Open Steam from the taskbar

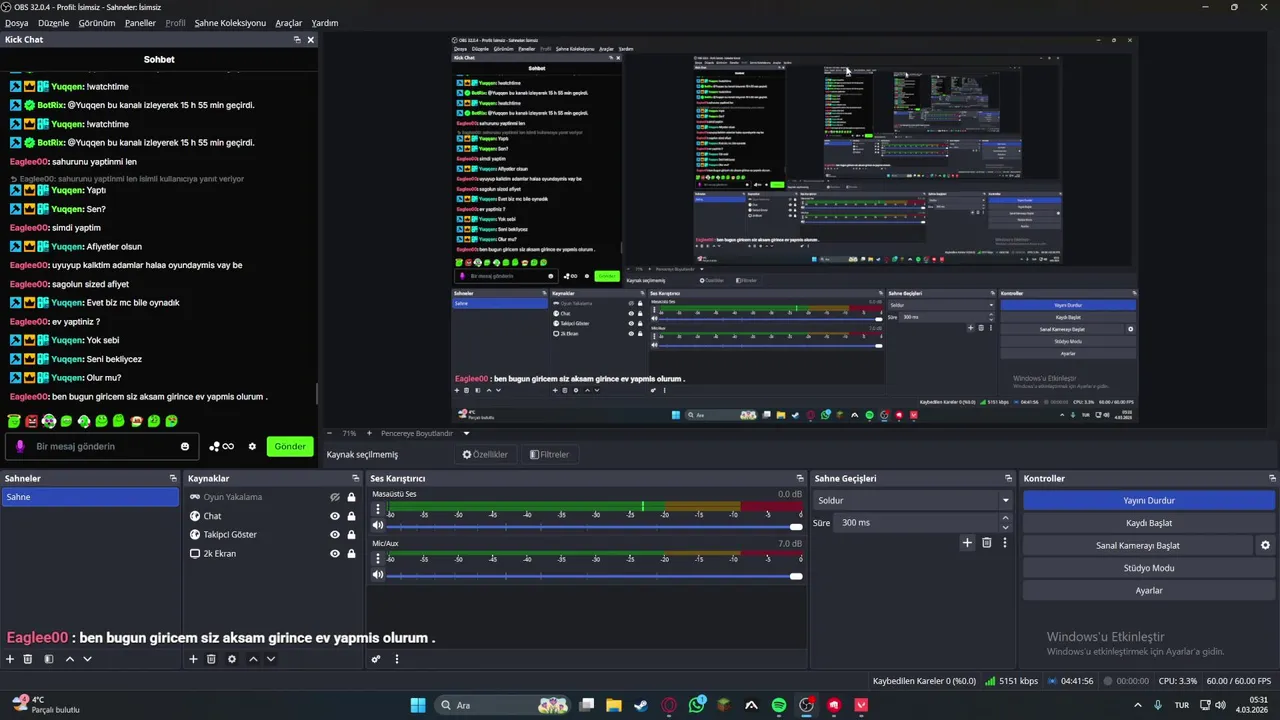pos(641,705)
